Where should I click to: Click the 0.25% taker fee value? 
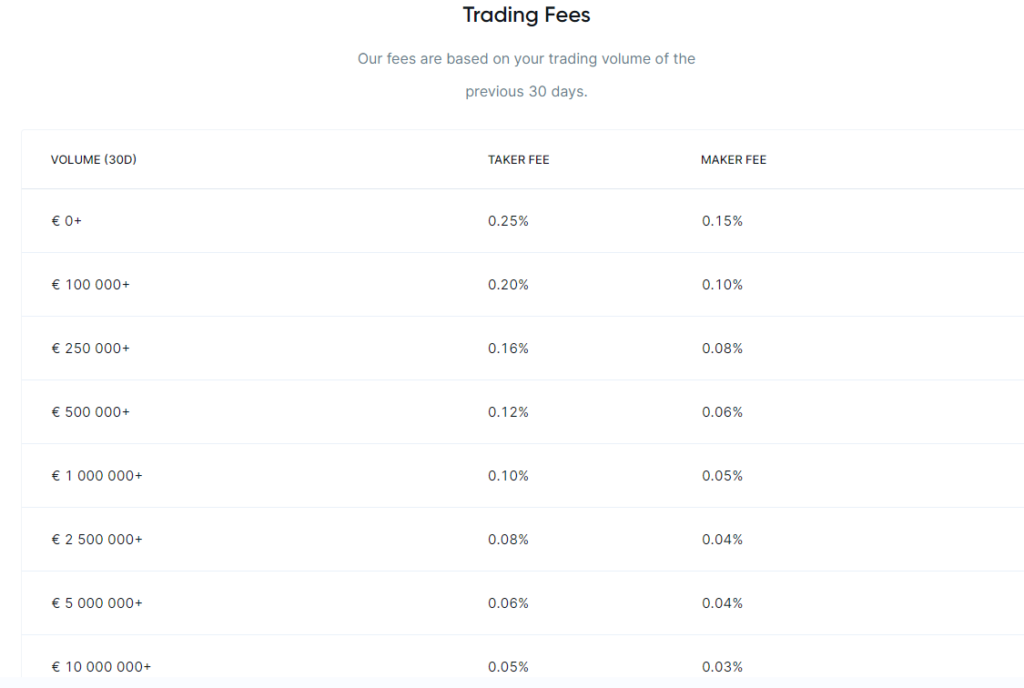coord(508,221)
